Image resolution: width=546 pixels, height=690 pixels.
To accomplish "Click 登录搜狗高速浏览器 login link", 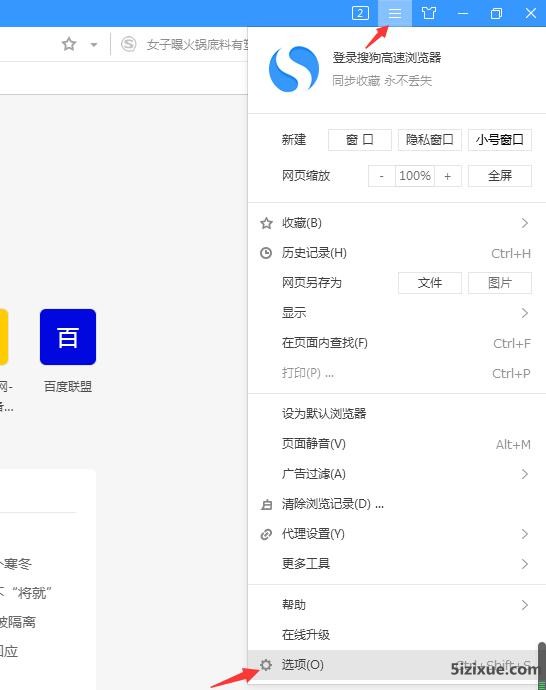I will coord(387,58).
